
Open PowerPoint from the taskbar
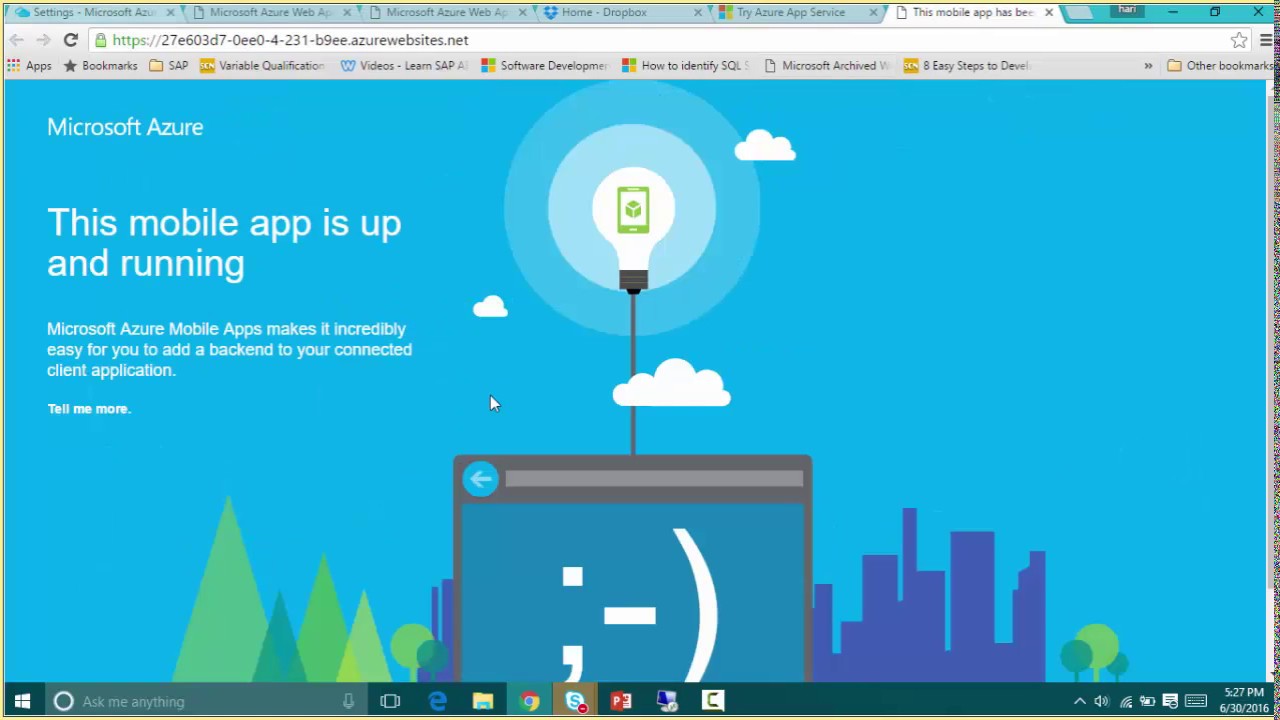click(x=621, y=701)
